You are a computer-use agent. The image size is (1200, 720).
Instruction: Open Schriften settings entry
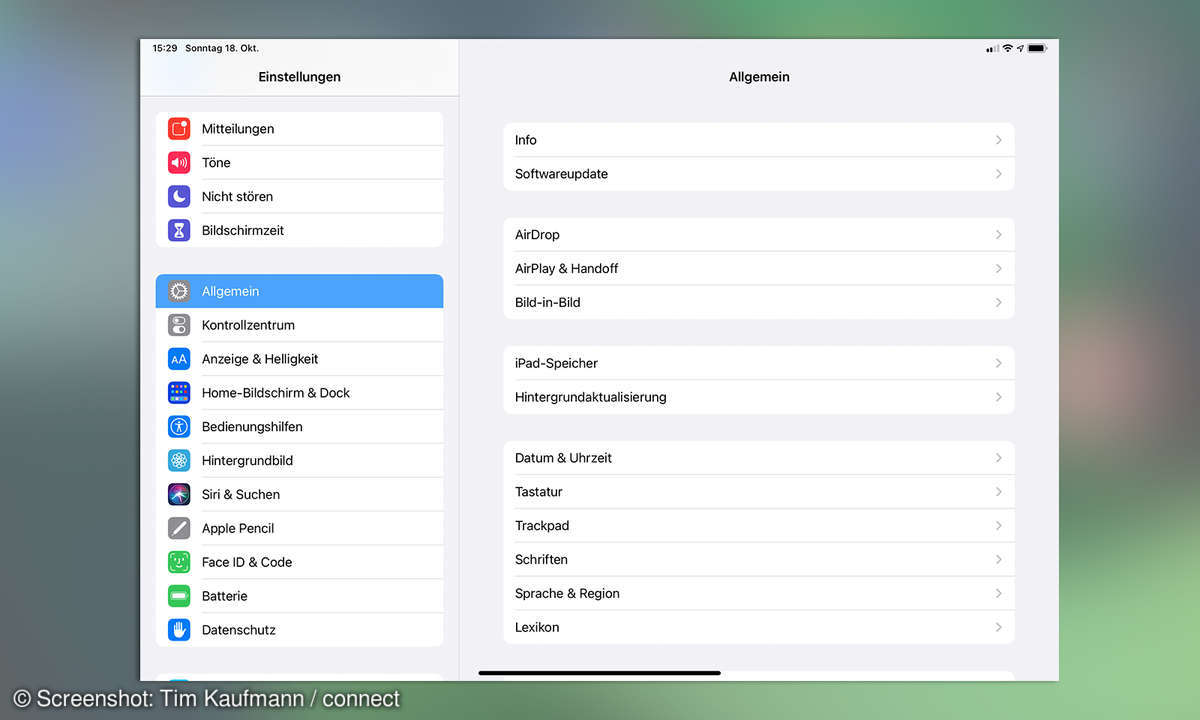[759, 560]
